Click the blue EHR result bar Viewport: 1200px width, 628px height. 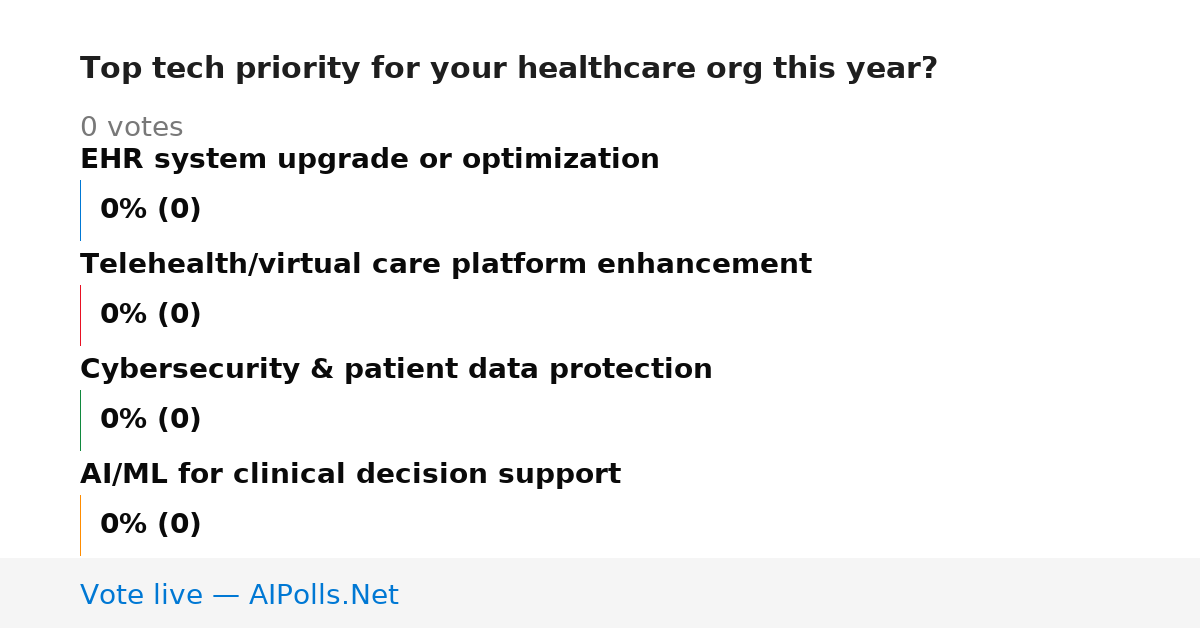pos(80,210)
